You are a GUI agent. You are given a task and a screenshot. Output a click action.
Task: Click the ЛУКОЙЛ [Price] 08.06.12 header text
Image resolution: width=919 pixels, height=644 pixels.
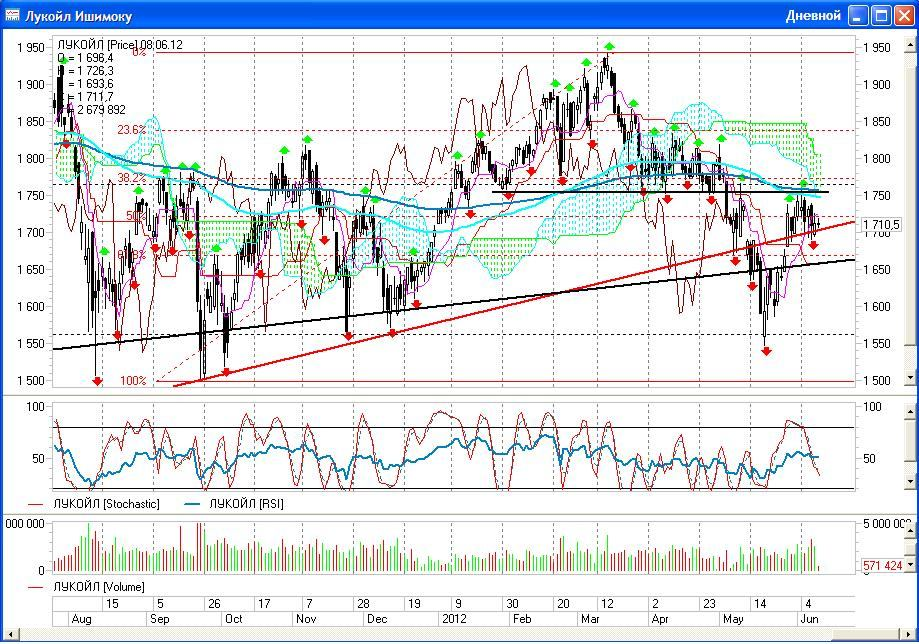[120, 45]
